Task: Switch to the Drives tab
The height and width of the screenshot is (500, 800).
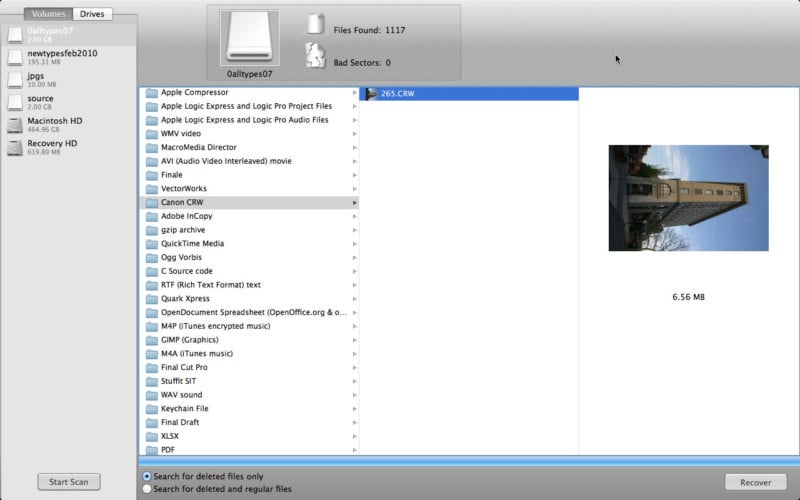Action: (92, 14)
